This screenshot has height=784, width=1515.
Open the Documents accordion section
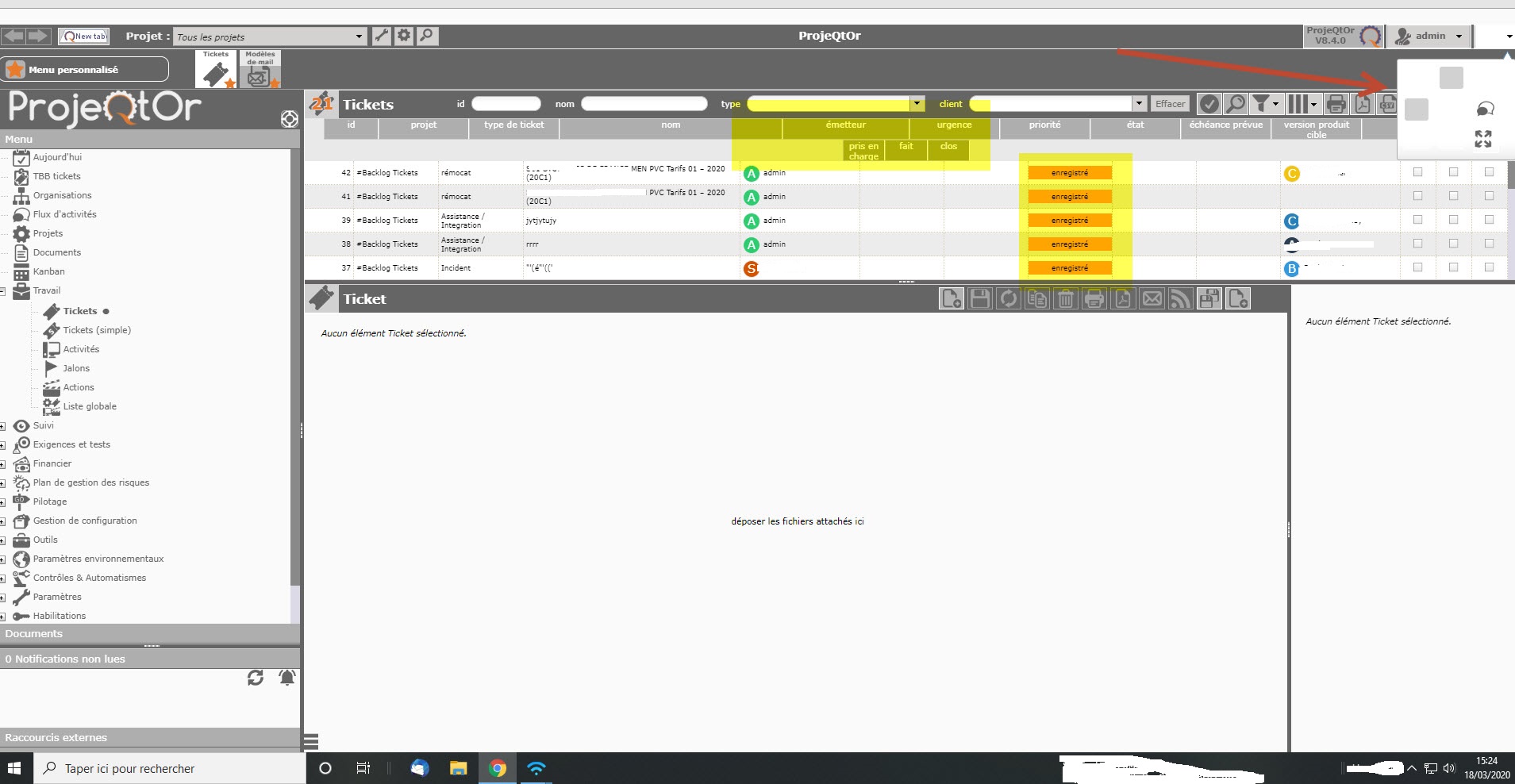pyautogui.click(x=150, y=633)
